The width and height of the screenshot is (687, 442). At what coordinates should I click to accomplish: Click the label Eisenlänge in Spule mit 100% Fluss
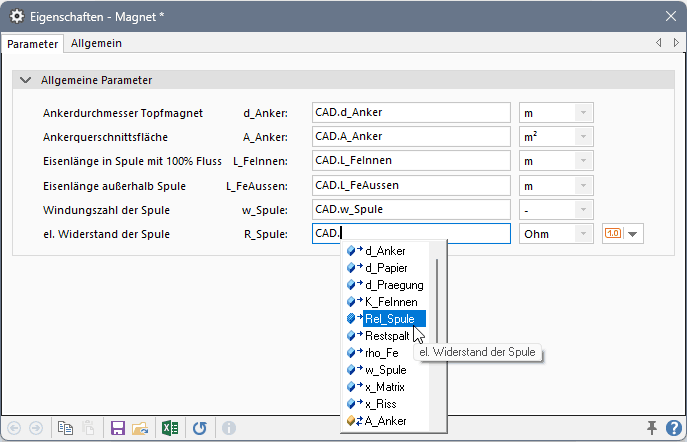(132, 161)
